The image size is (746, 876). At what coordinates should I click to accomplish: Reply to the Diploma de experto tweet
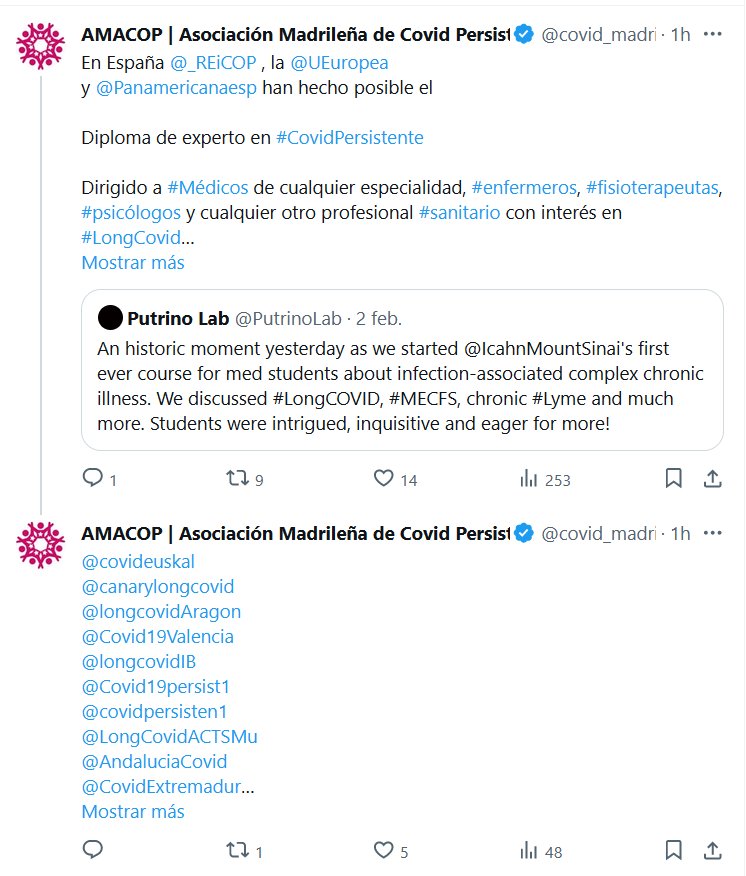click(93, 479)
